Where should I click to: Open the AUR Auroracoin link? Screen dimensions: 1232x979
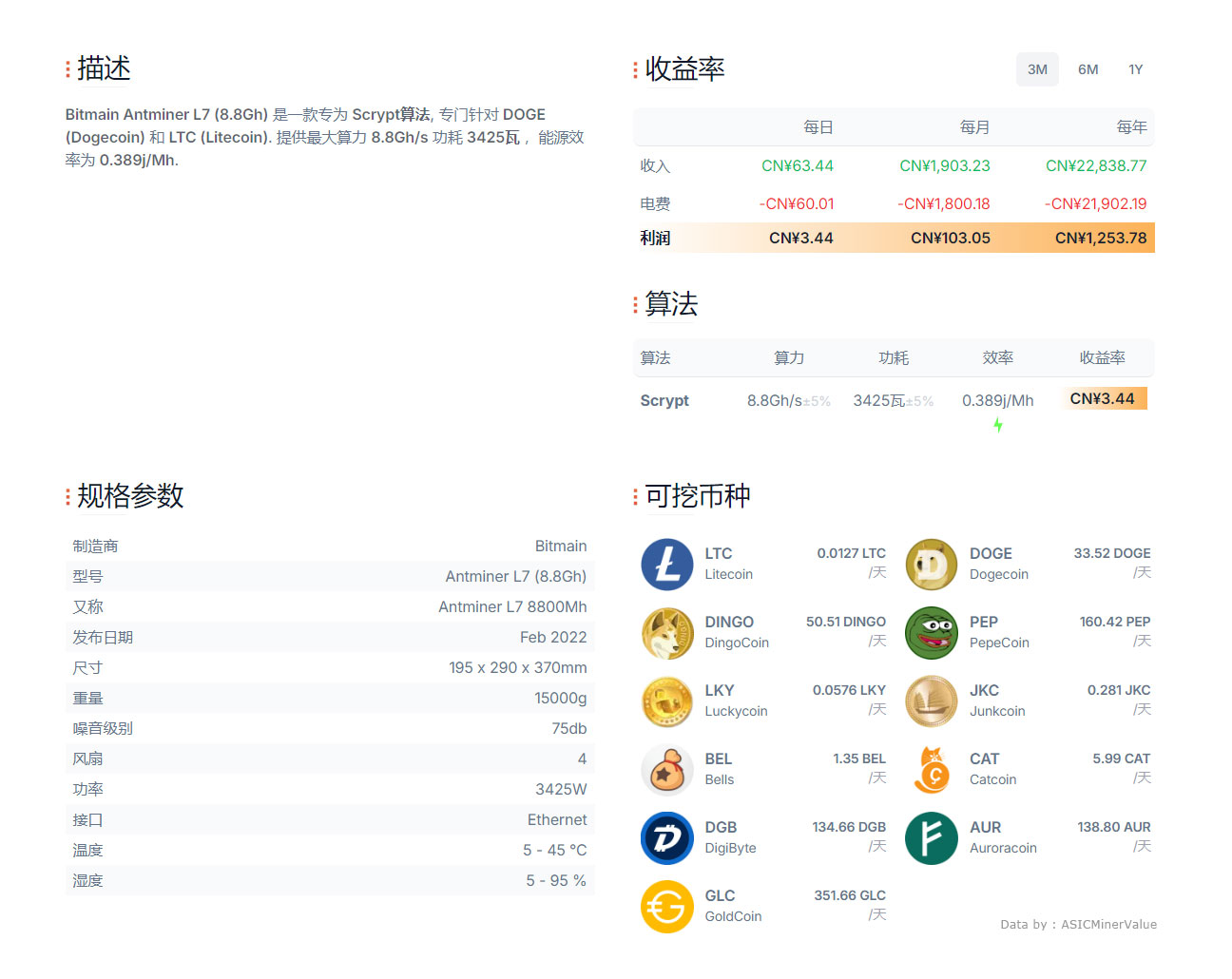[x=1003, y=837]
